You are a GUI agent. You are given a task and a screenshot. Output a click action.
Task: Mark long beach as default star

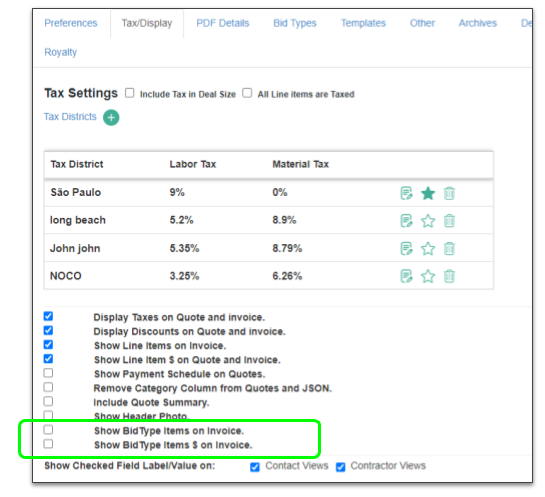(428, 221)
